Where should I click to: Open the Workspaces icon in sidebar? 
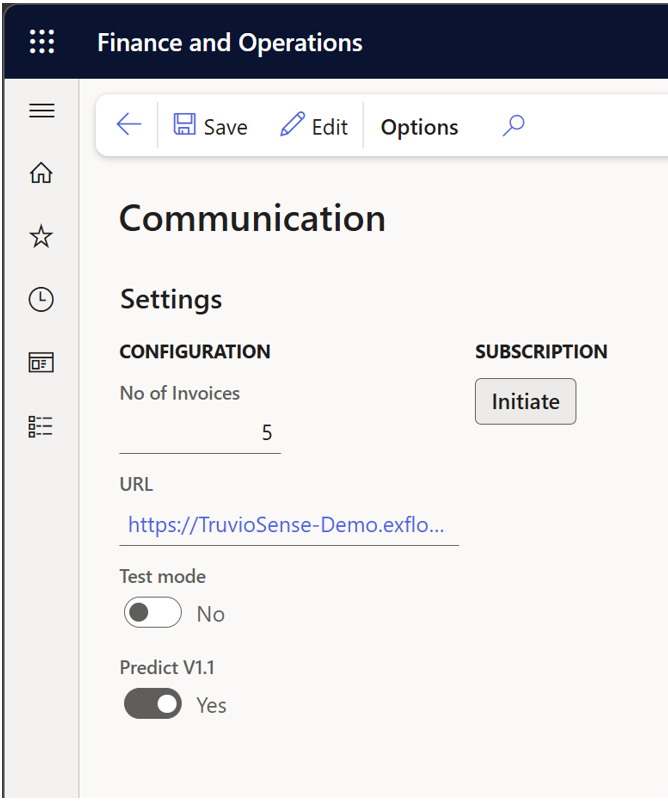41,363
